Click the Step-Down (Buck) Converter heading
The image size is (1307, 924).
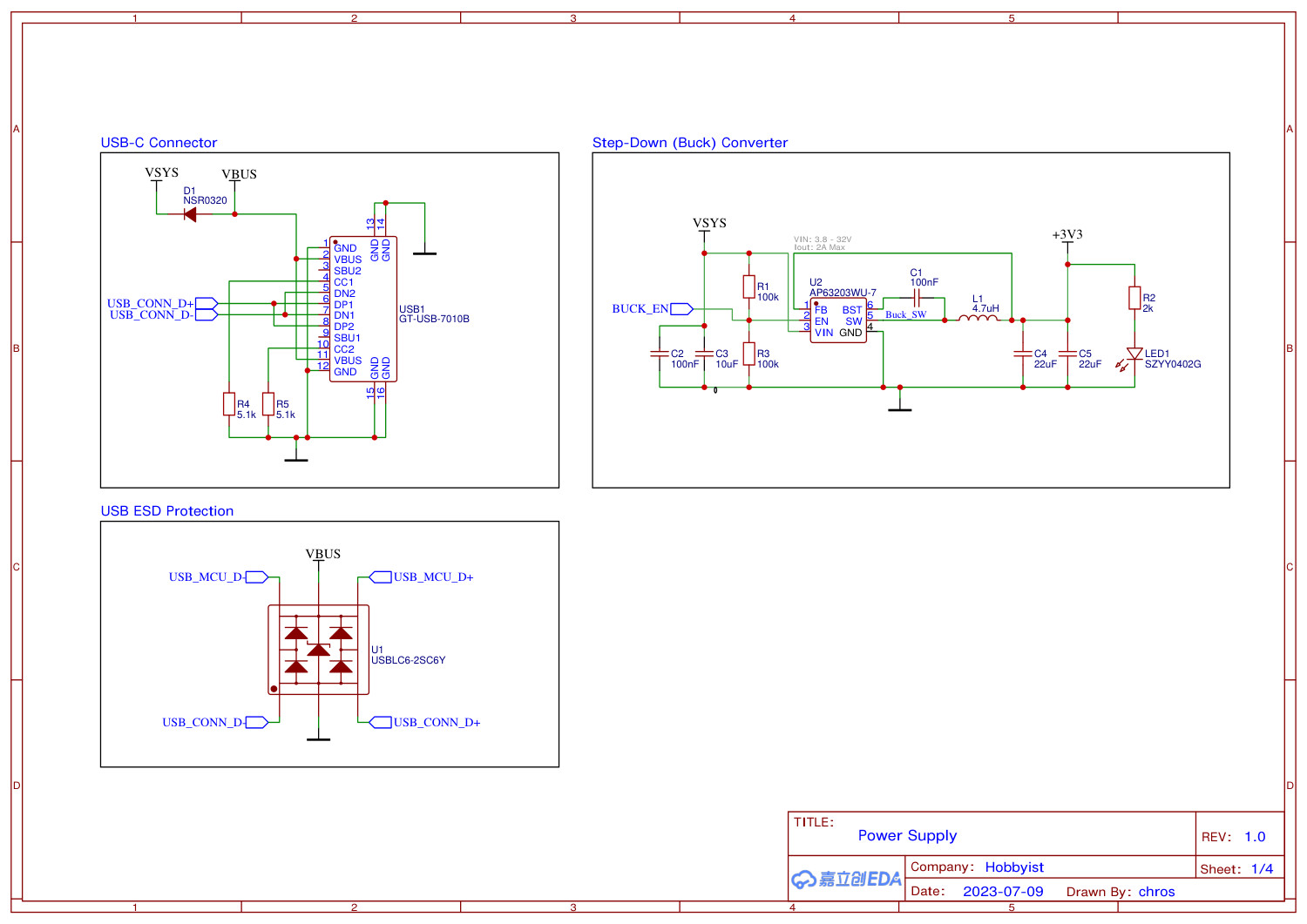pos(689,142)
